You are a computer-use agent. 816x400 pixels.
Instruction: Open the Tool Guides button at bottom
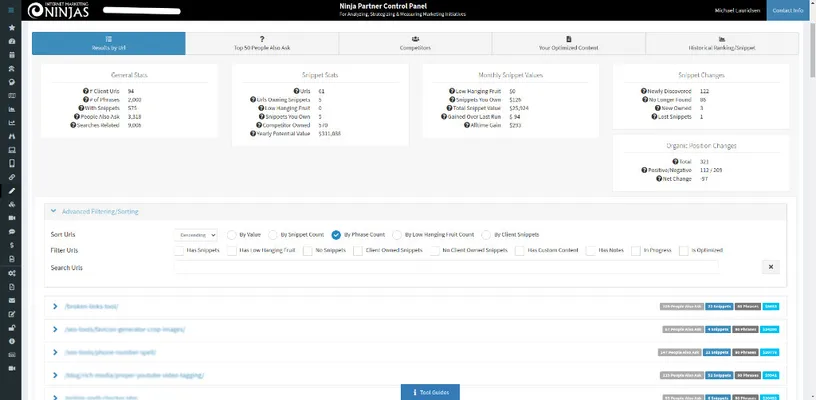coord(432,392)
